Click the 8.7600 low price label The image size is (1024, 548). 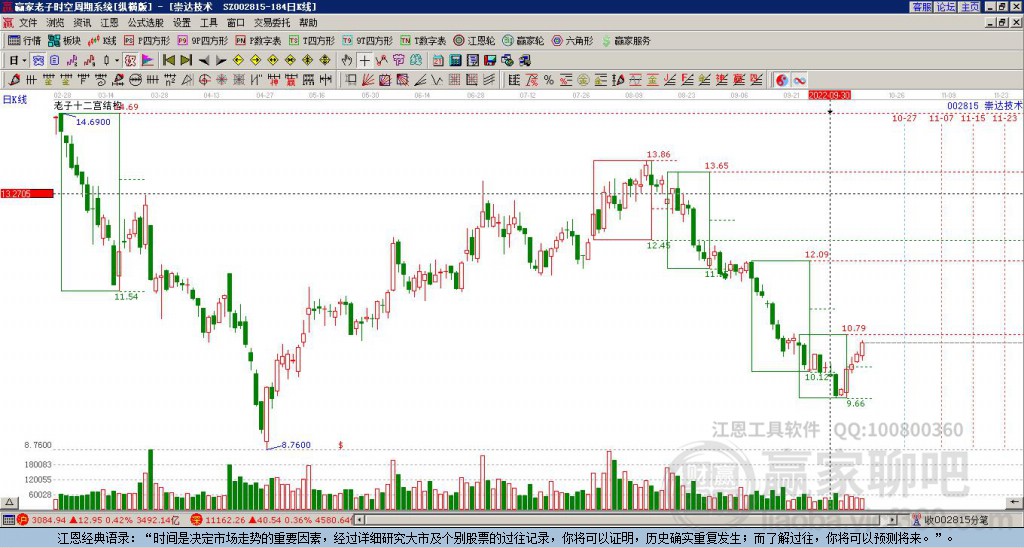[296, 445]
